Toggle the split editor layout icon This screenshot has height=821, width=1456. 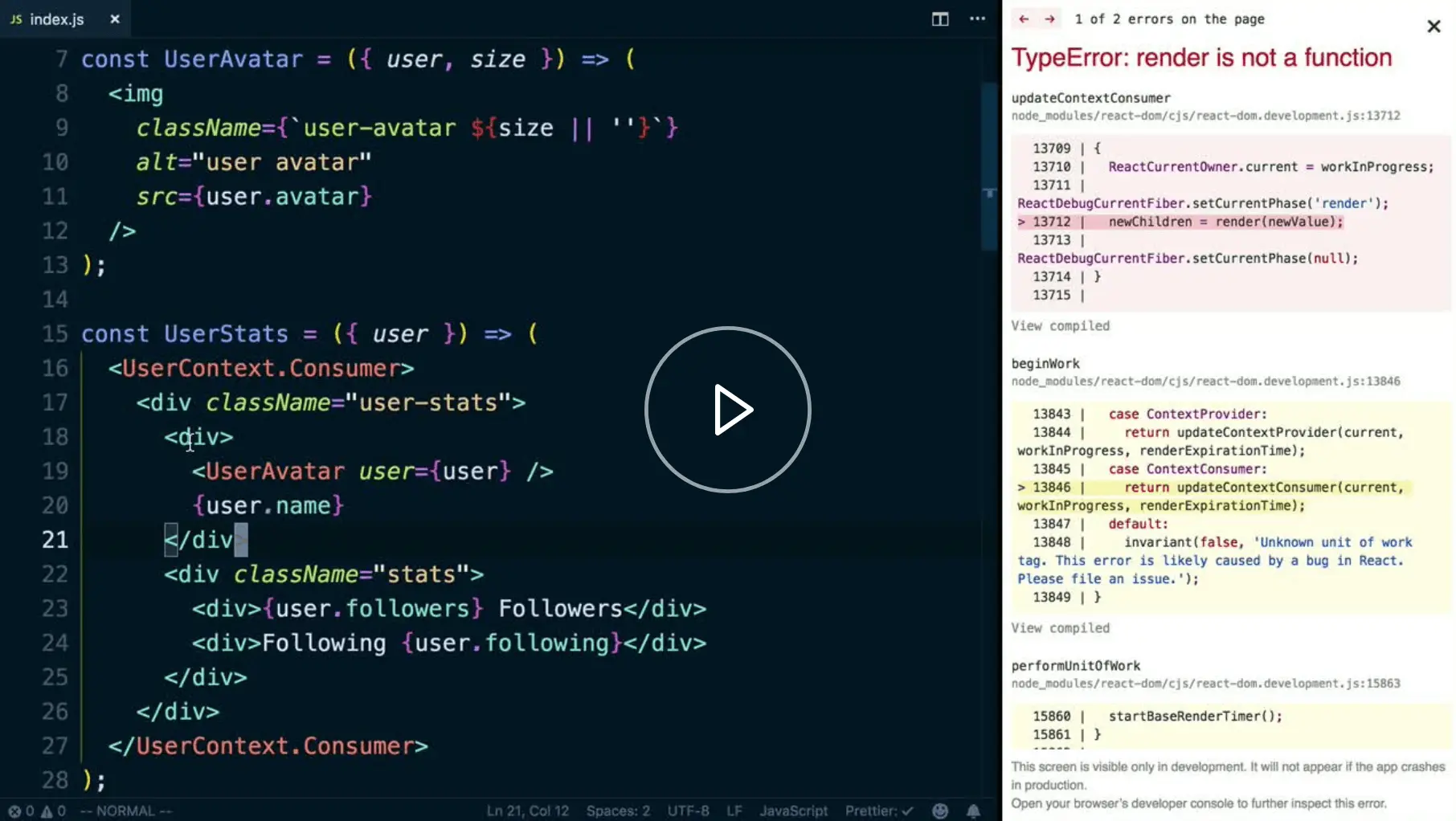click(939, 18)
